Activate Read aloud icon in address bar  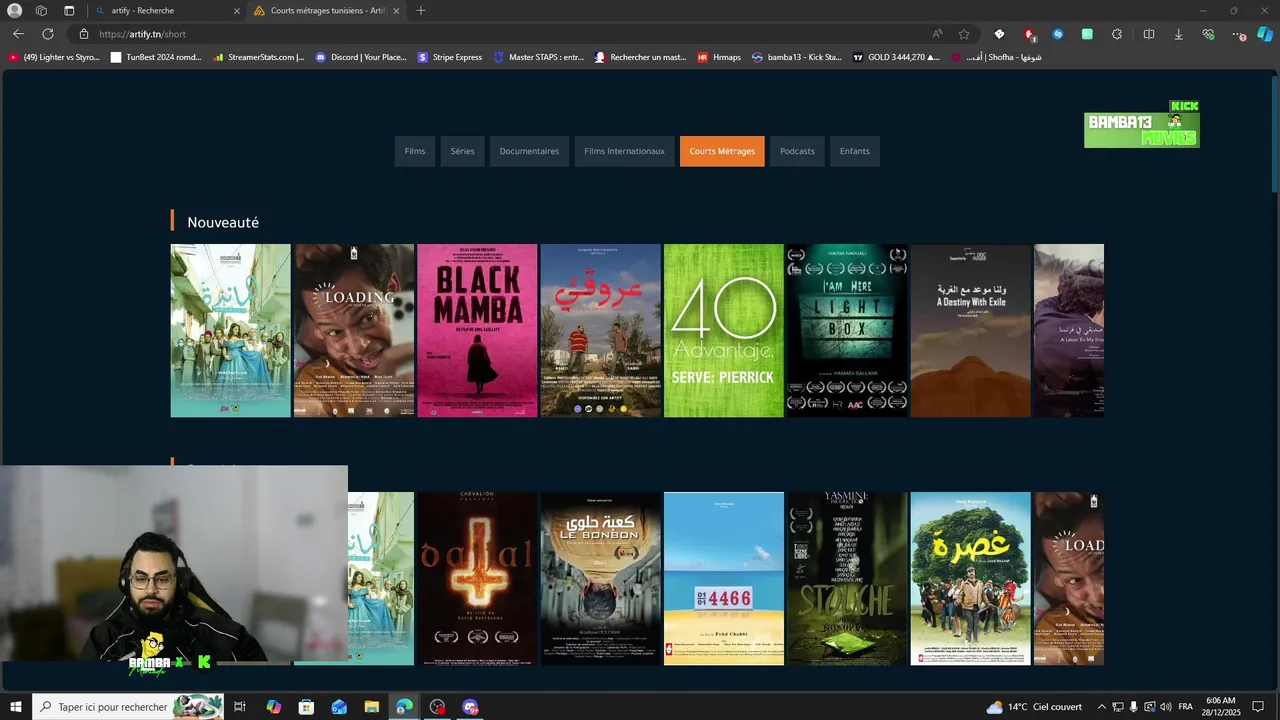click(937, 34)
